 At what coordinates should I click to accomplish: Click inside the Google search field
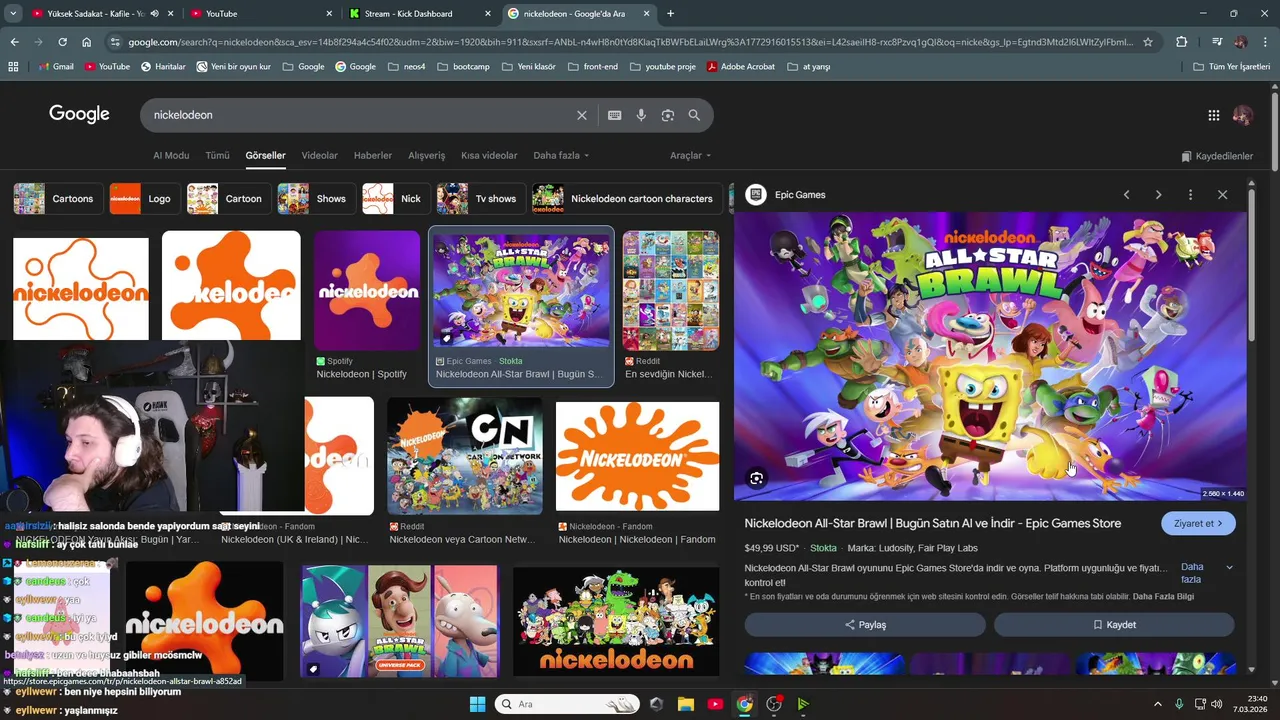point(360,115)
